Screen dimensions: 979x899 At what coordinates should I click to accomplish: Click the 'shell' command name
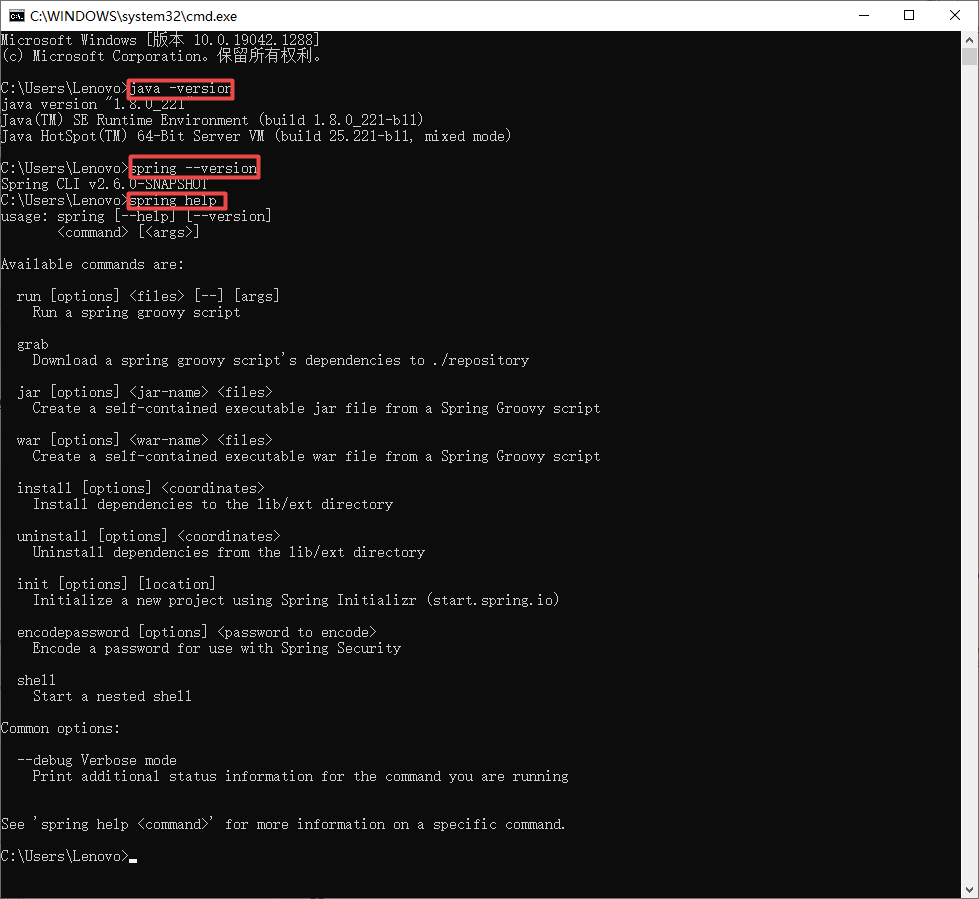click(x=36, y=680)
